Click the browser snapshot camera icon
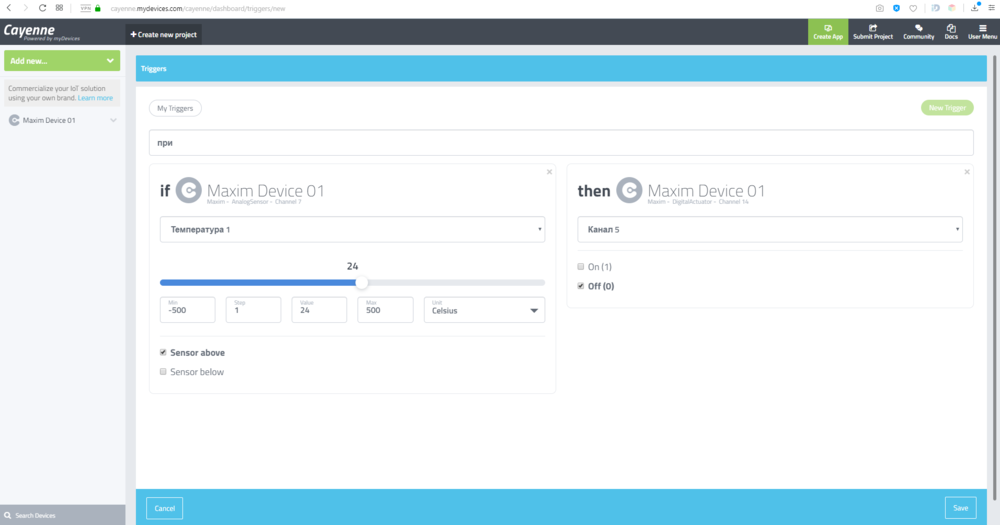 coord(879,8)
